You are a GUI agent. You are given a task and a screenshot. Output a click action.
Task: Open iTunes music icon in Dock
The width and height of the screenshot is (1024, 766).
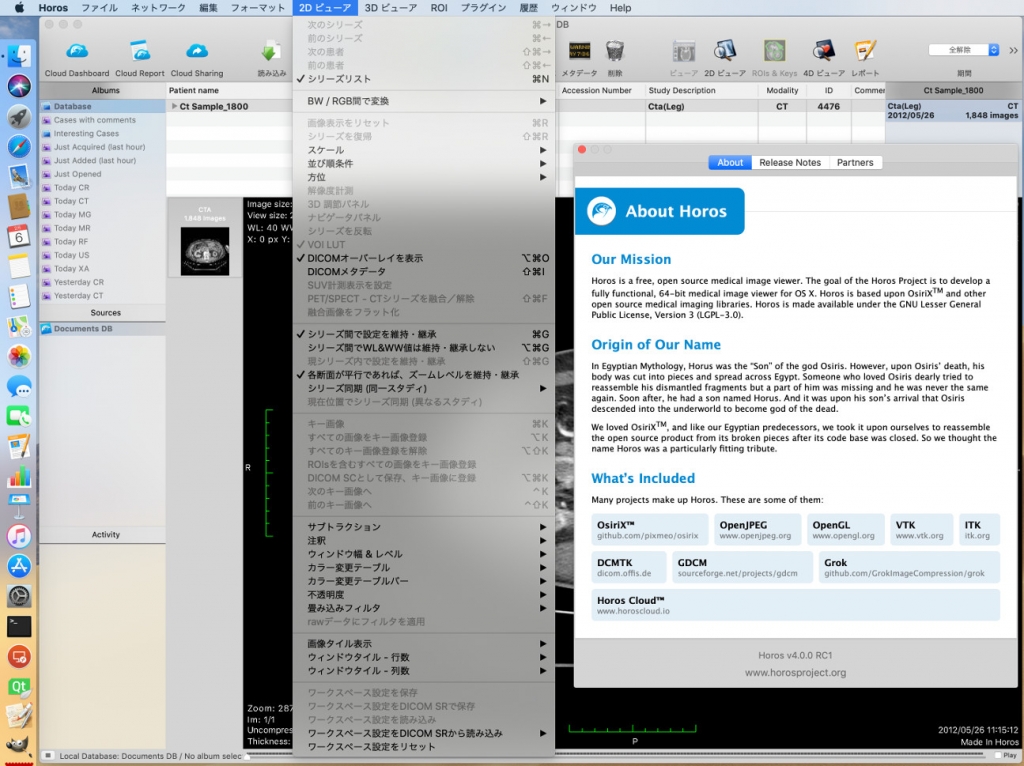tap(19, 536)
